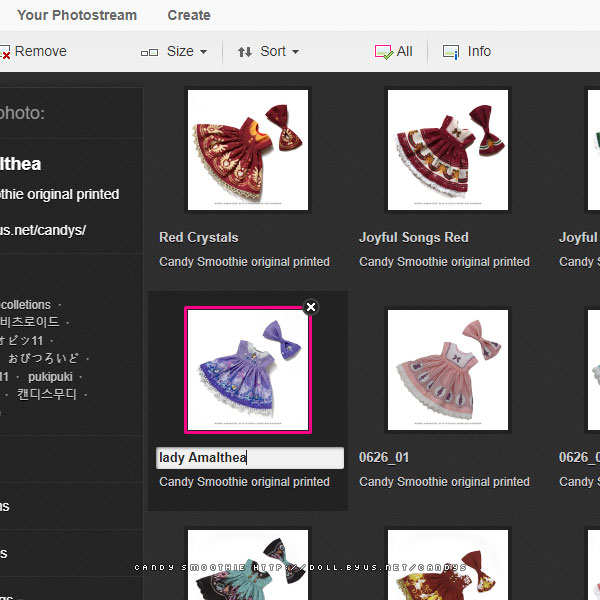Viewport: 600px width, 600px height.
Task: Click the Info label in toolbar
Action: (x=479, y=51)
